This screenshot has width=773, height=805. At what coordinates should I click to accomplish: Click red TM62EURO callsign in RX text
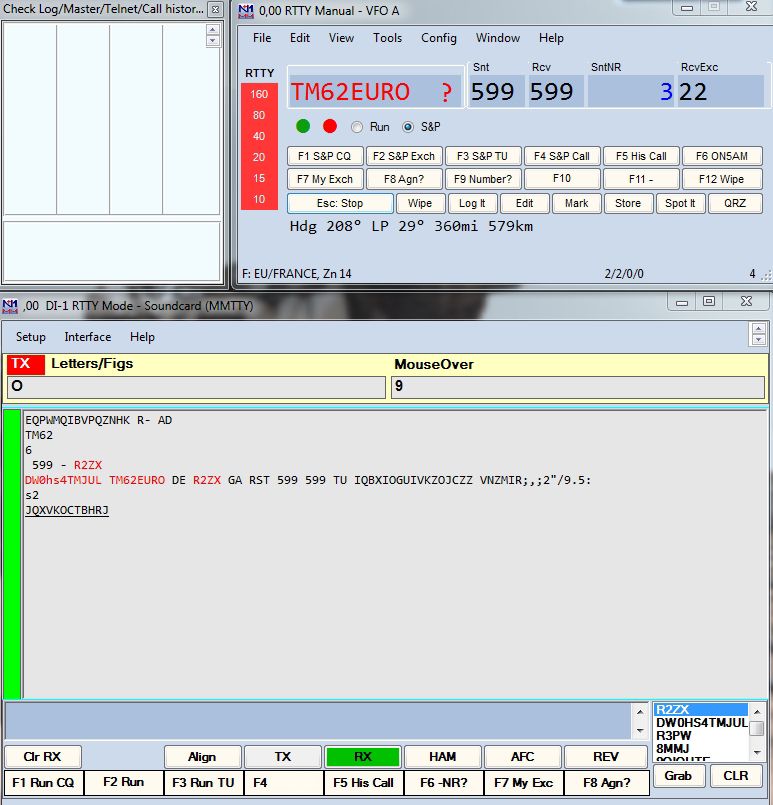[137, 480]
